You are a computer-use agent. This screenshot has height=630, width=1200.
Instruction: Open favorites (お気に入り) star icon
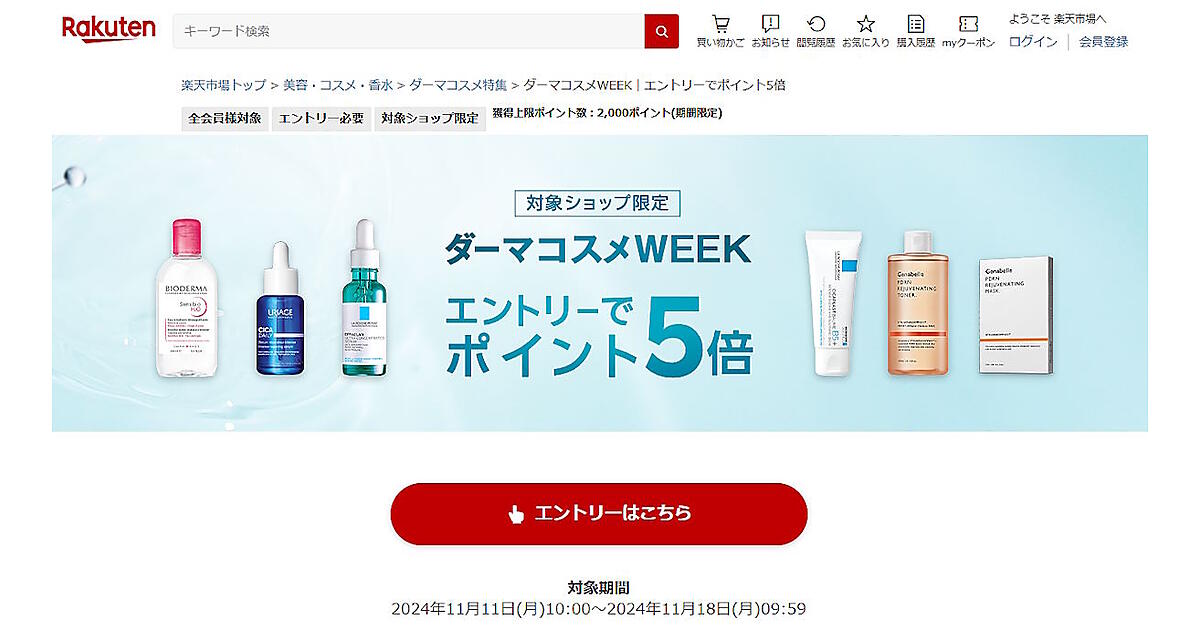click(x=866, y=30)
